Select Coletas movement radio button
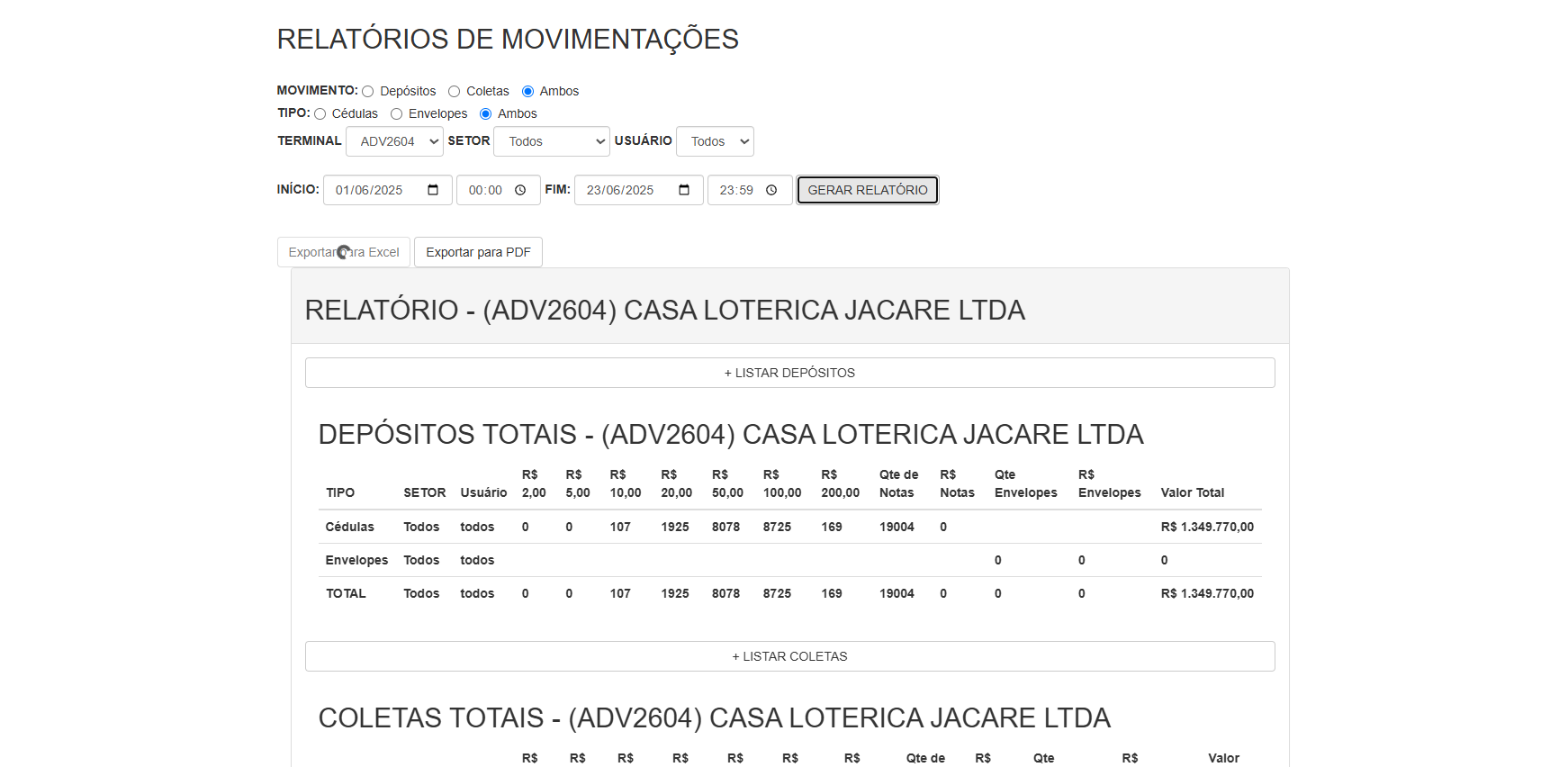 [x=454, y=92]
